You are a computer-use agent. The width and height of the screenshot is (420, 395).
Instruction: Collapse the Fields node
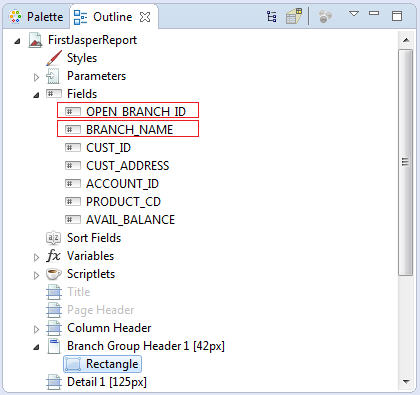coord(36,95)
